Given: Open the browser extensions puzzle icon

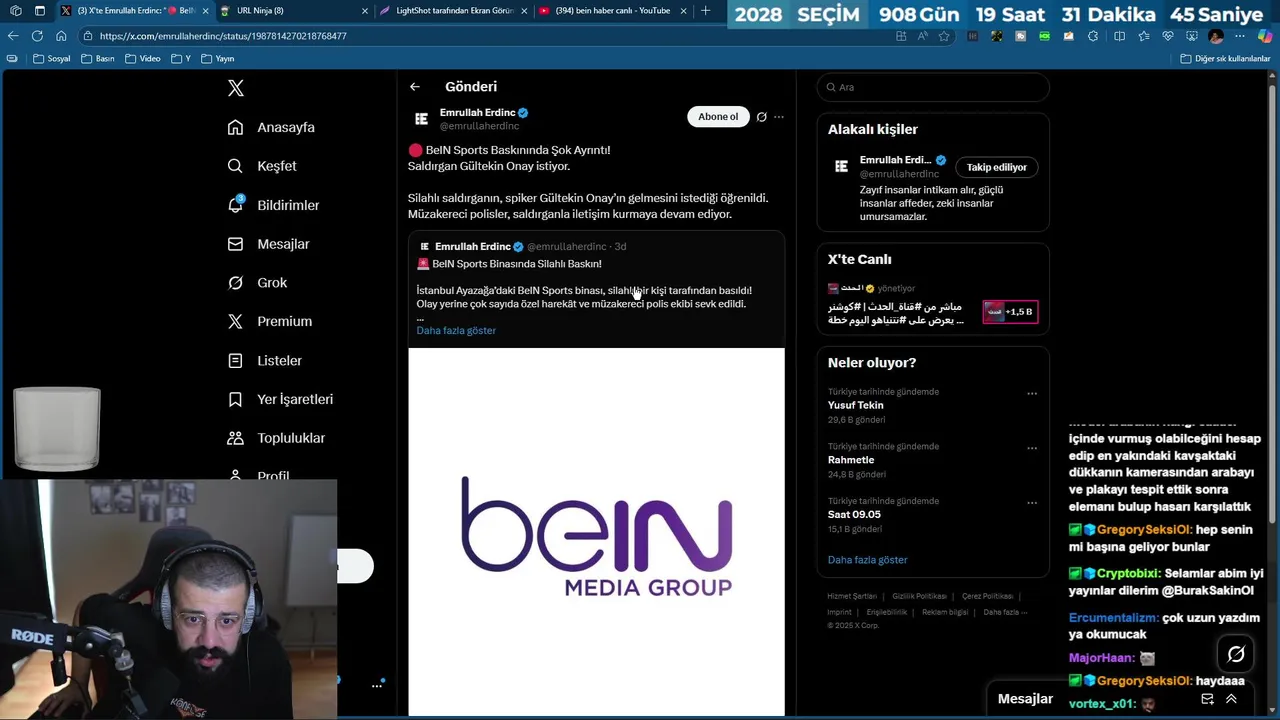Looking at the screenshot, I should pos(1093,36).
